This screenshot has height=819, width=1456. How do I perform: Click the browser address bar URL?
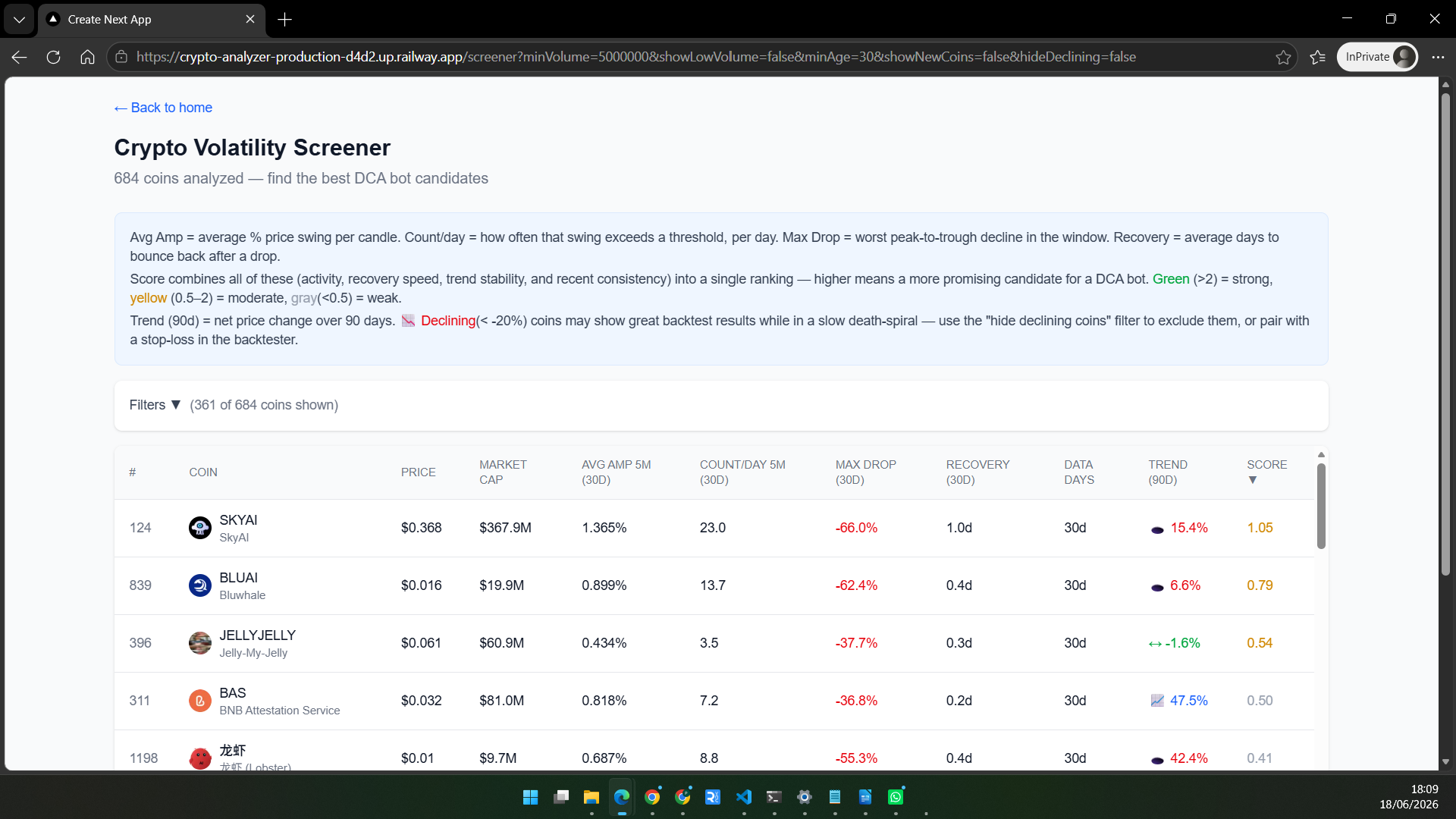tap(635, 57)
